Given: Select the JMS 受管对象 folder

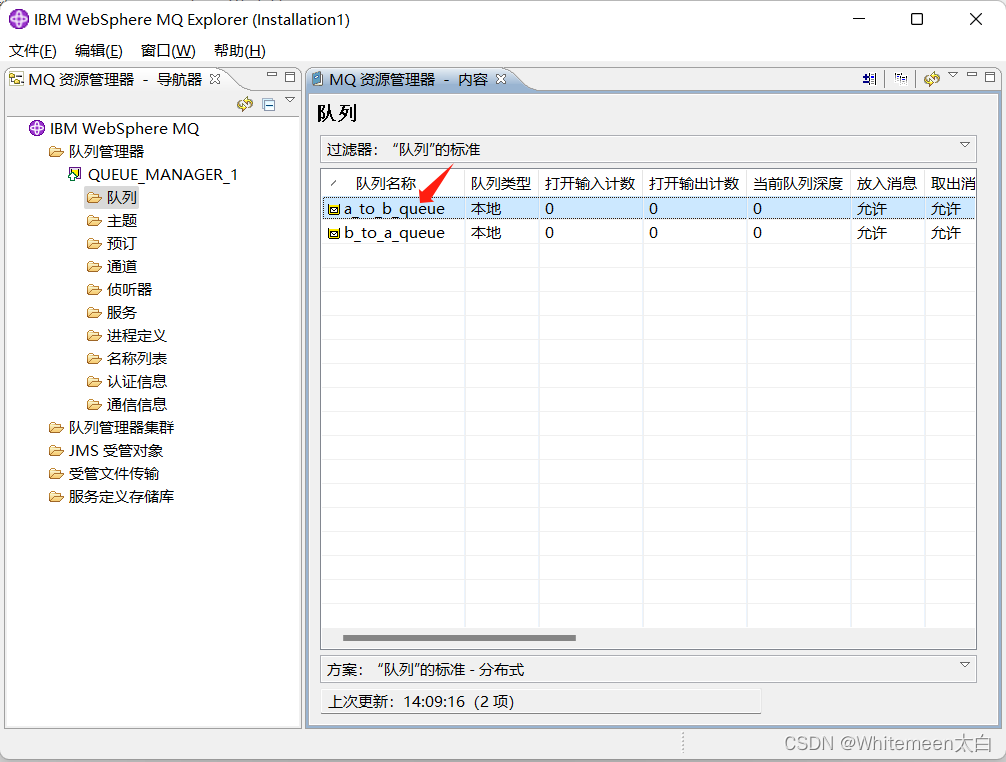Looking at the screenshot, I should click(115, 451).
